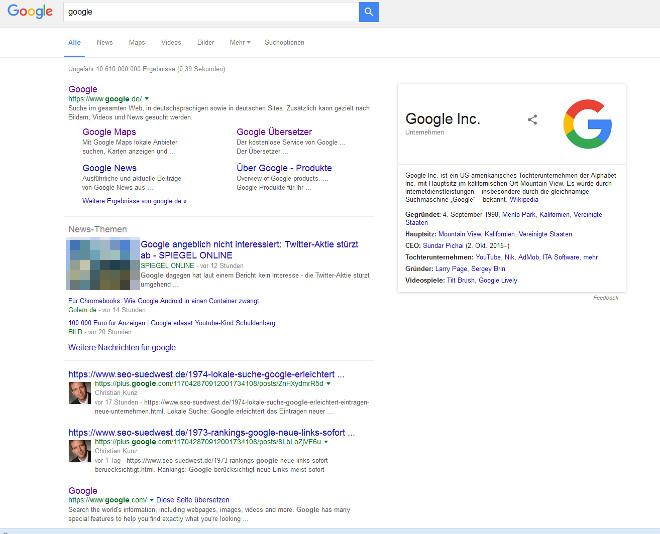
Task: Expand arrow beside first plus.google.com URL
Action: point(329,383)
